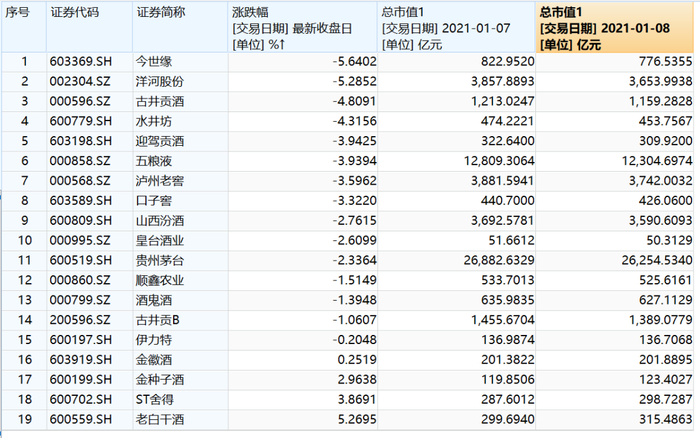Click the ST舍得 name cell
Image resolution: width=700 pixels, height=438 pixels.
click(180, 400)
